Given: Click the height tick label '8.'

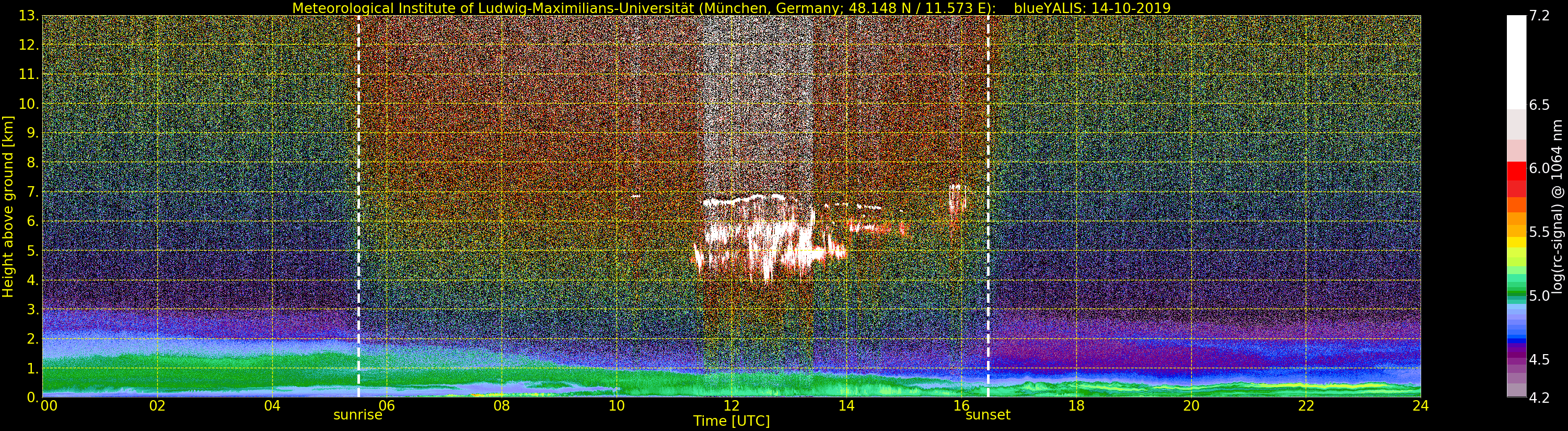Looking at the screenshot, I should (x=33, y=163).
